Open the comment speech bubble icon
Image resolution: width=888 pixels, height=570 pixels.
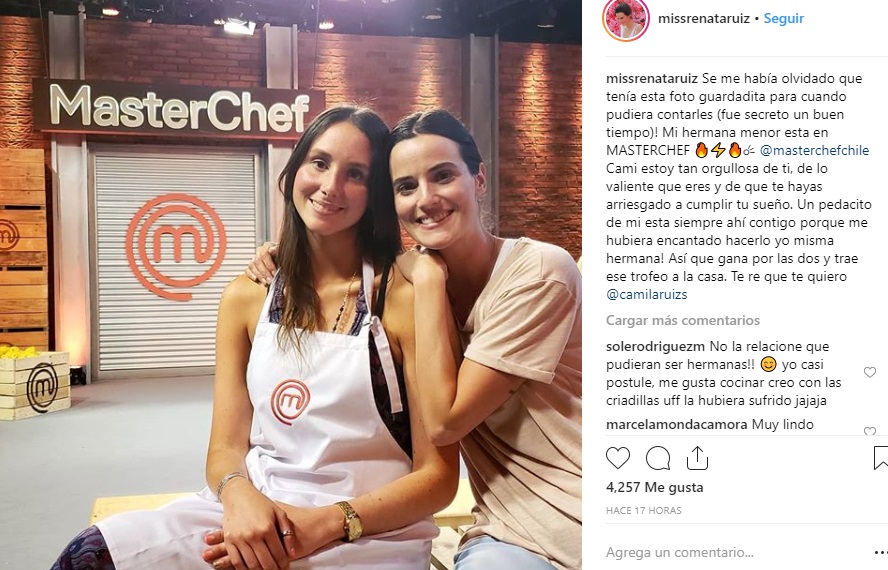[x=658, y=458]
